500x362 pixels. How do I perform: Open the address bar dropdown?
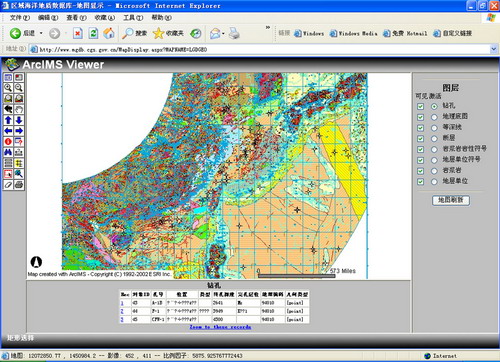point(494,49)
